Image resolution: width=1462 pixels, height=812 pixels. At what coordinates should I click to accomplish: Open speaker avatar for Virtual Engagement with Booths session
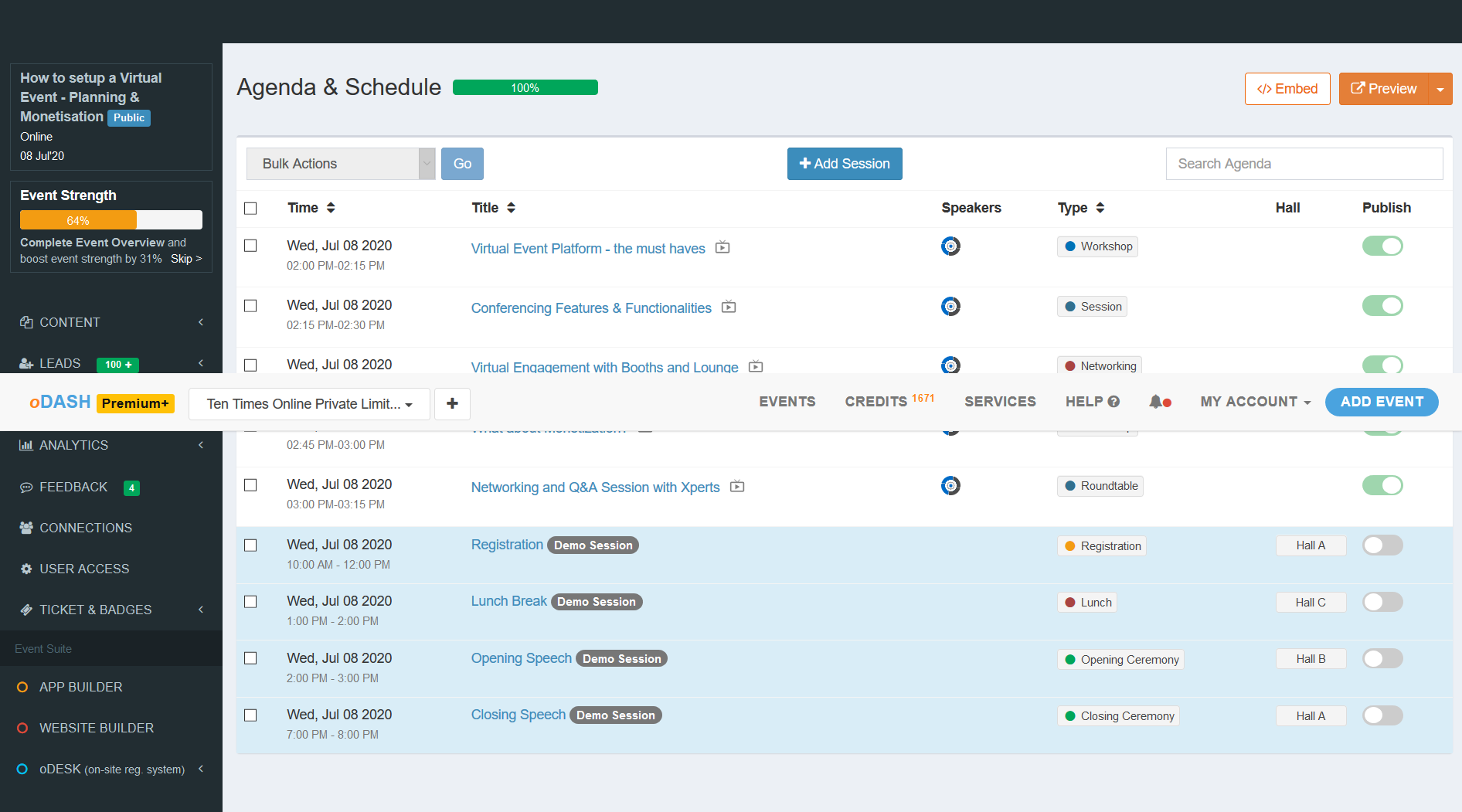coord(950,365)
